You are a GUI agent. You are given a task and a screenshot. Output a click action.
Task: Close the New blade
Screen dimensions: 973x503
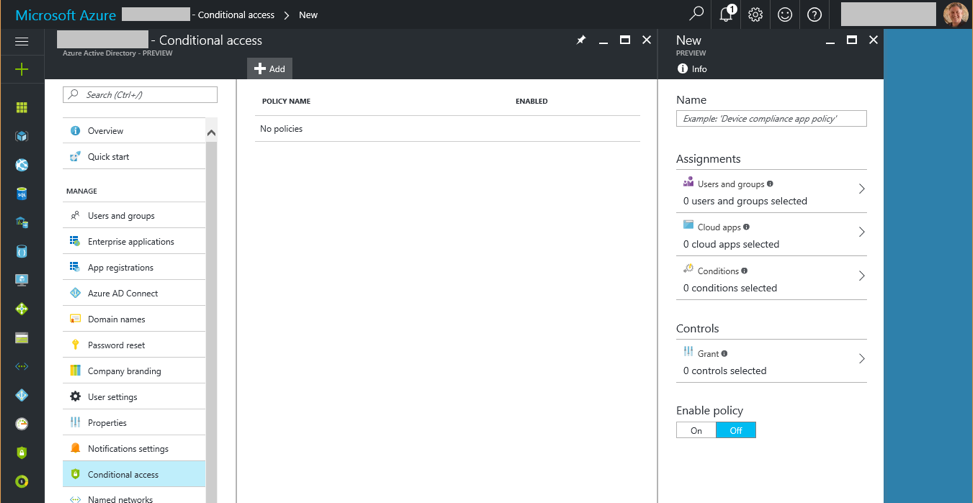[873, 40]
